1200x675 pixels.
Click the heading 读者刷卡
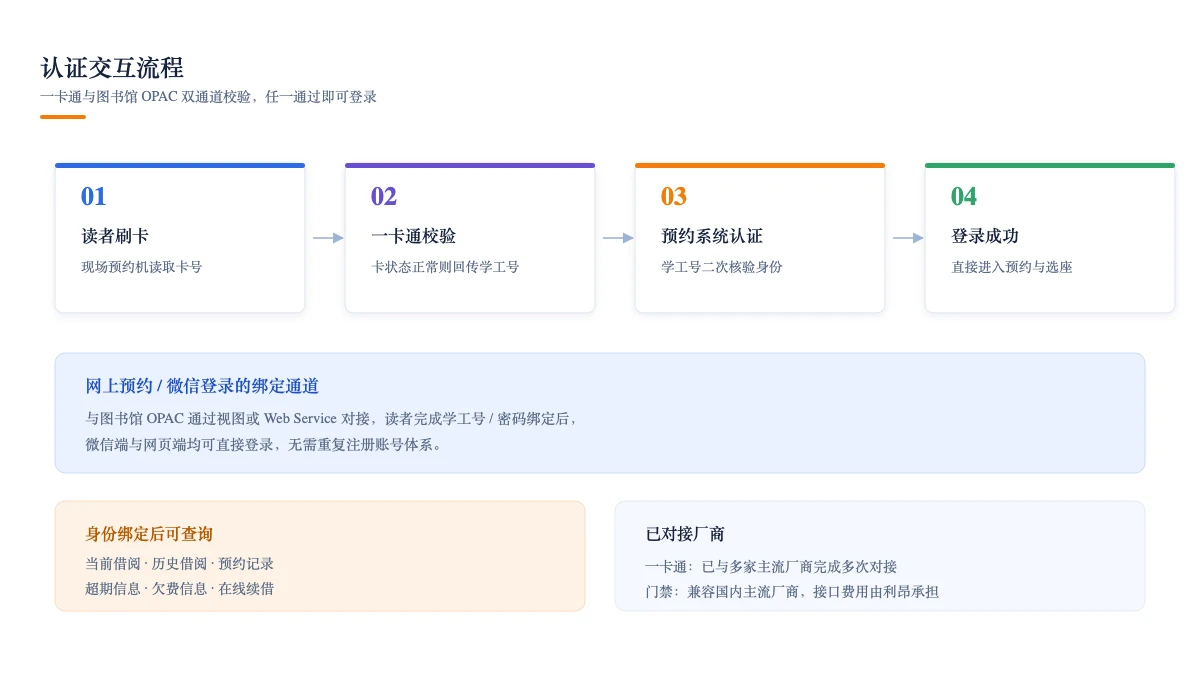pyautogui.click(x=115, y=236)
